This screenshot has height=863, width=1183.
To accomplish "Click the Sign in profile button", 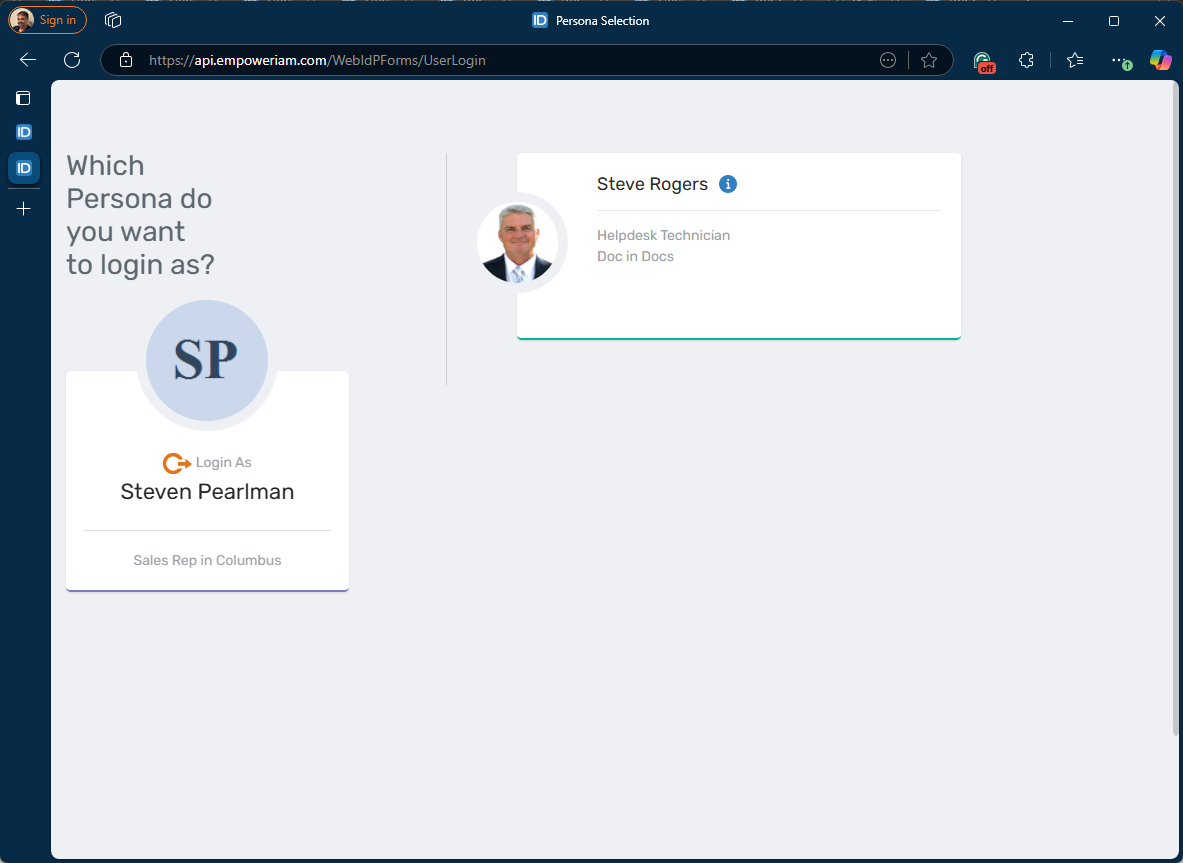I will point(48,20).
